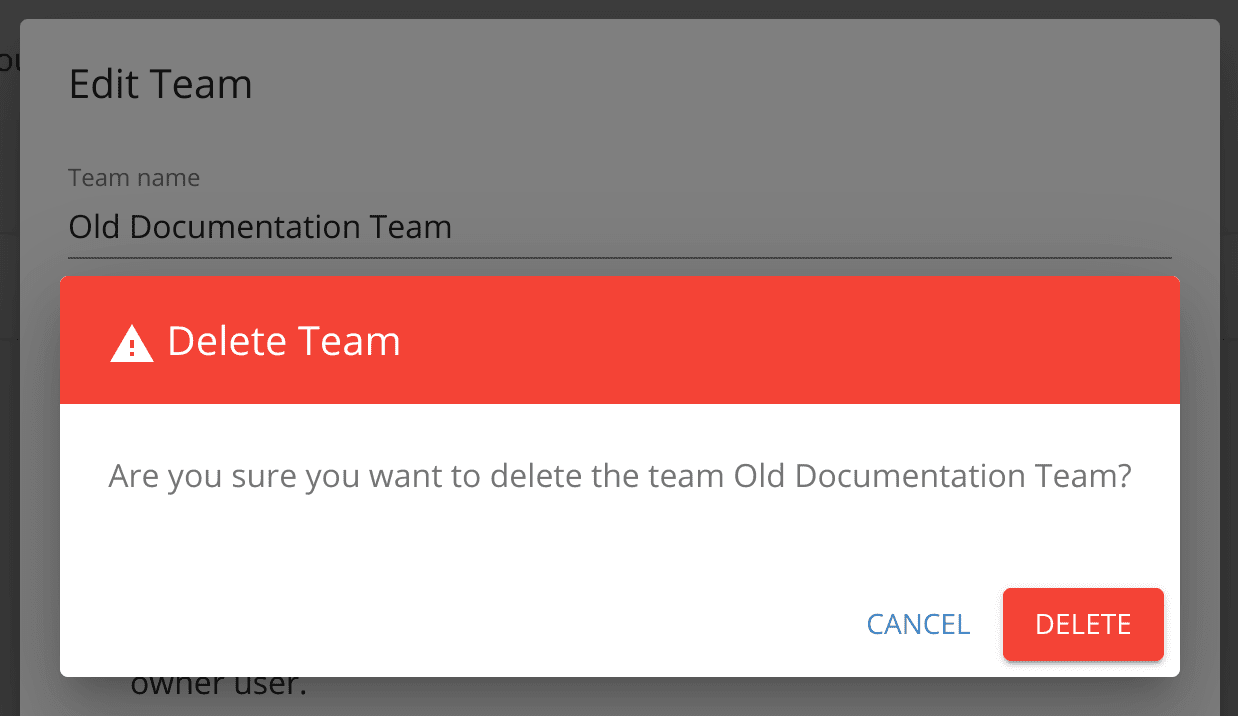Click the question mark ending the confirmation message
The width and height of the screenshot is (1238, 716).
click(1123, 476)
